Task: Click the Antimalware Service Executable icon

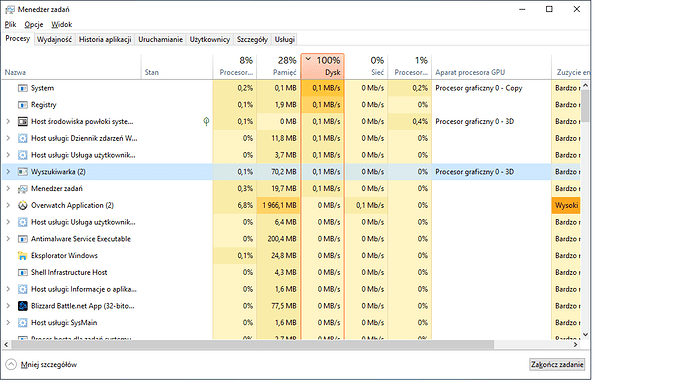Action: 22,239
